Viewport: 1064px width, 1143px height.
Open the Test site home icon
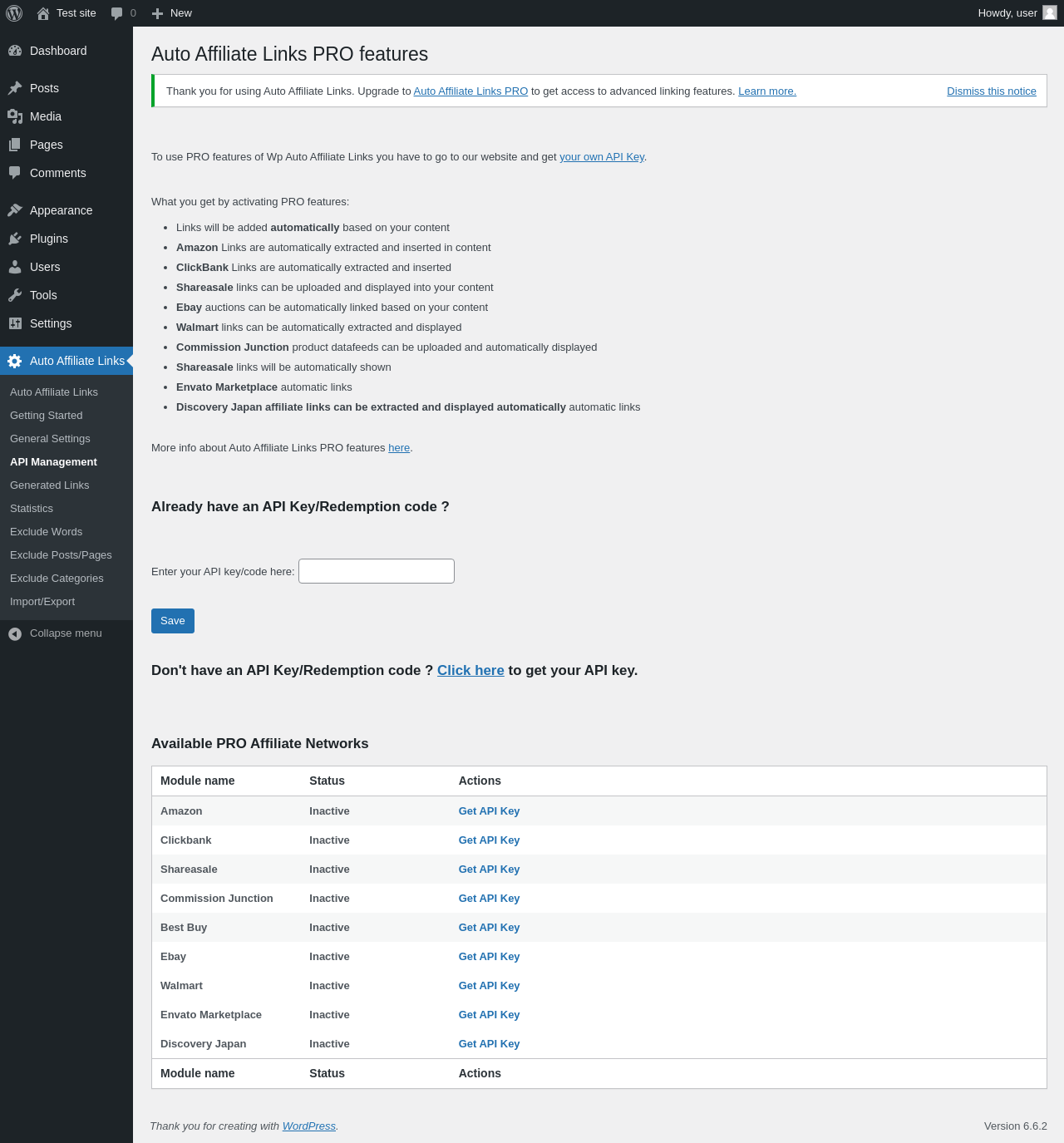click(43, 13)
